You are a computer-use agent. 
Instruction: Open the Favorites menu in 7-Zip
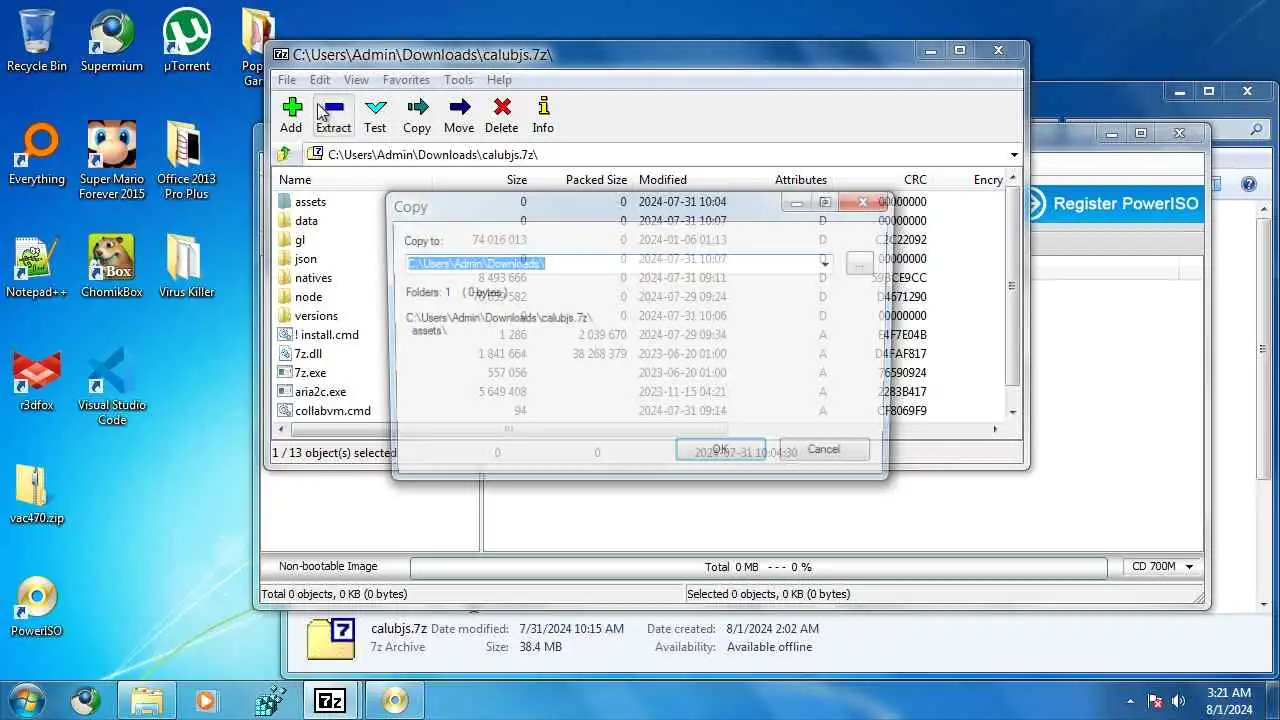[406, 80]
